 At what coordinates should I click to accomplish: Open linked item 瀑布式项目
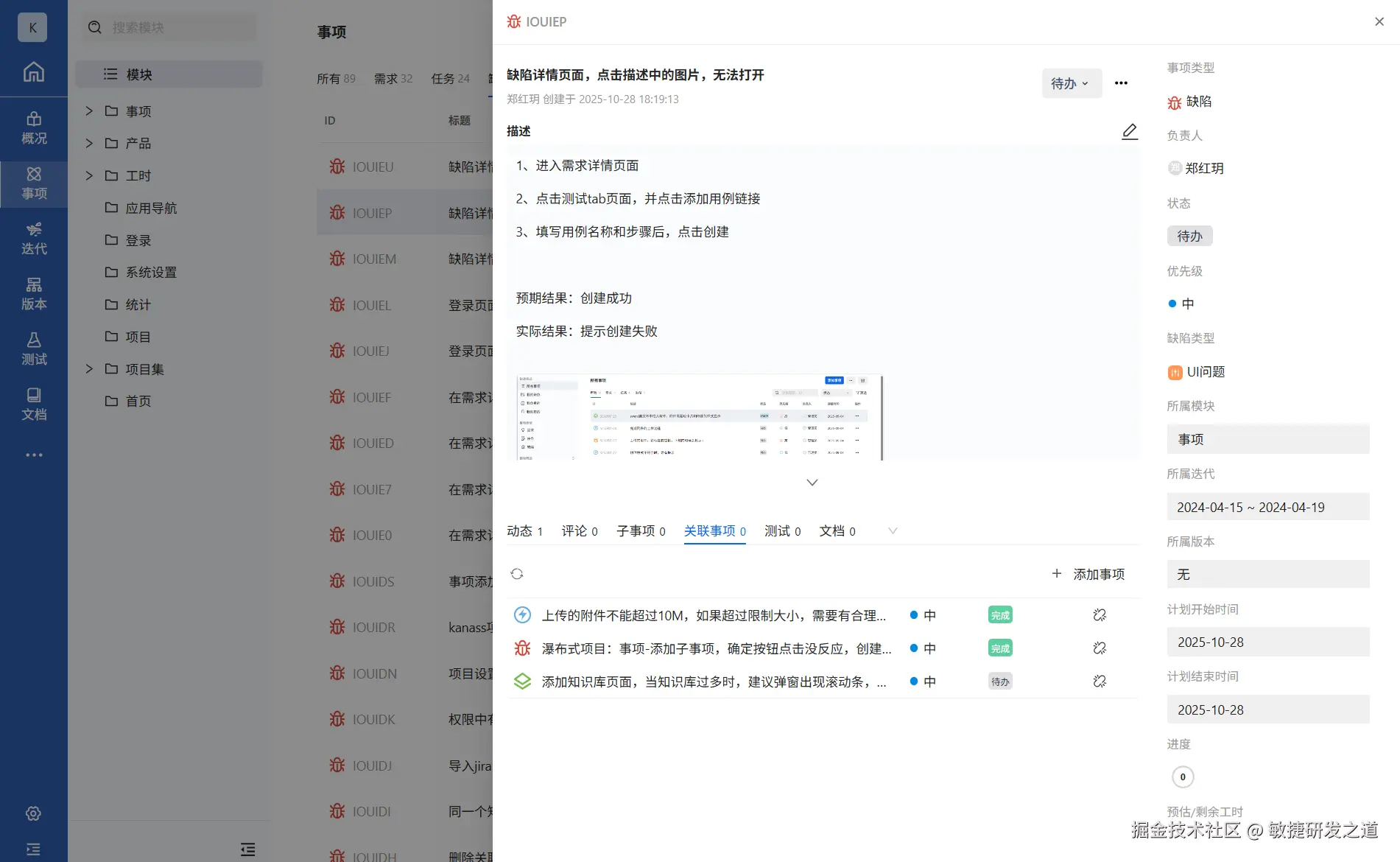pyautogui.click(x=717, y=648)
